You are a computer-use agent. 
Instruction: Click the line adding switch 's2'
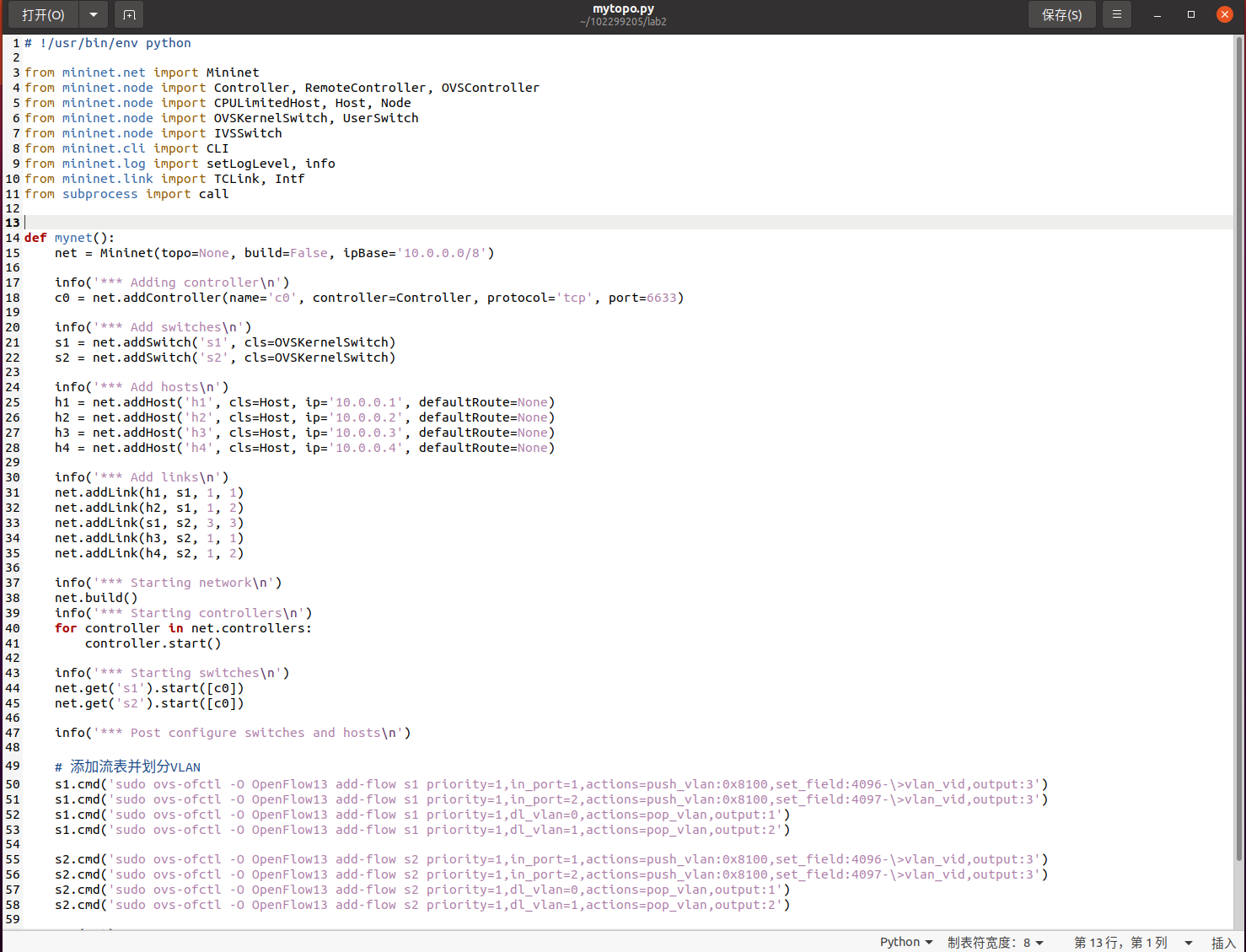(225, 358)
